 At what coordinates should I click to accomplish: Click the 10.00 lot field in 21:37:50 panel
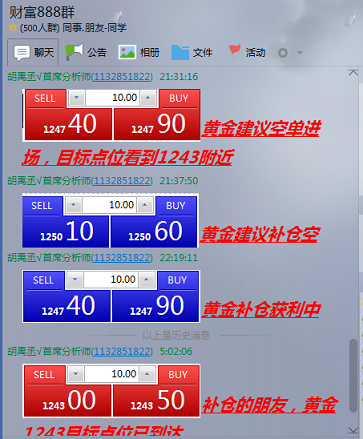[x=109, y=205]
